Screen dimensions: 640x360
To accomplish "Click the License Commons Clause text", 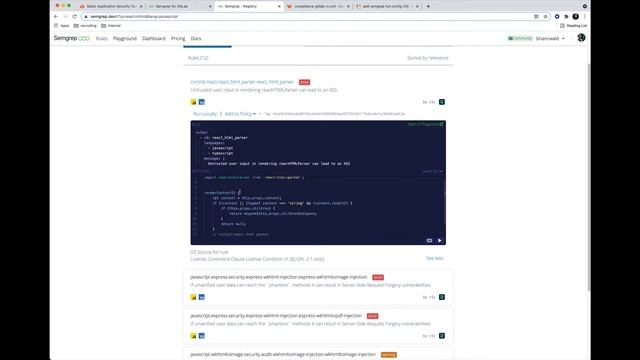I will point(257,259).
